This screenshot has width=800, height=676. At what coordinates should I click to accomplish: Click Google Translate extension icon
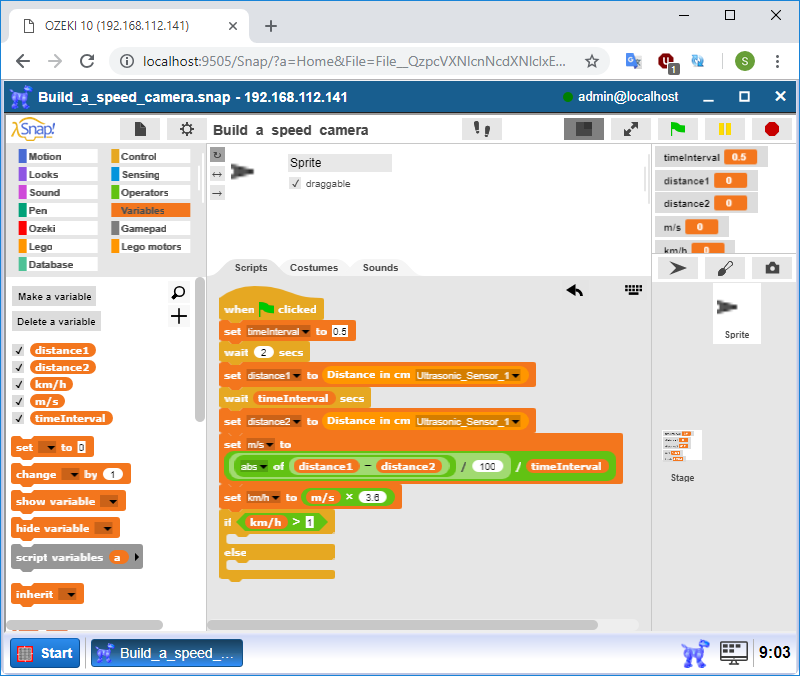pyautogui.click(x=633, y=61)
